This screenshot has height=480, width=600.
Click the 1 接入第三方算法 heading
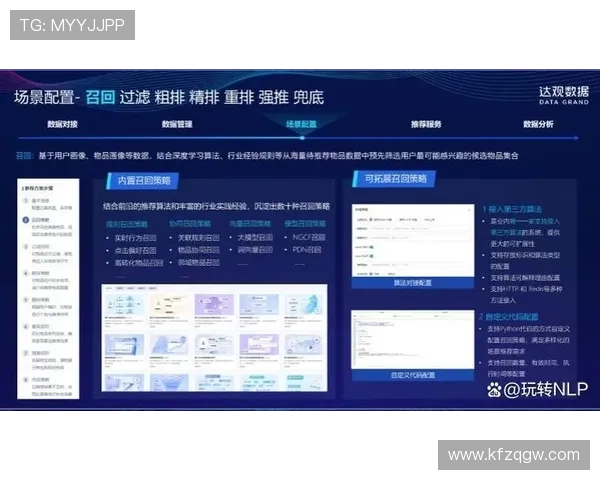[512, 209]
